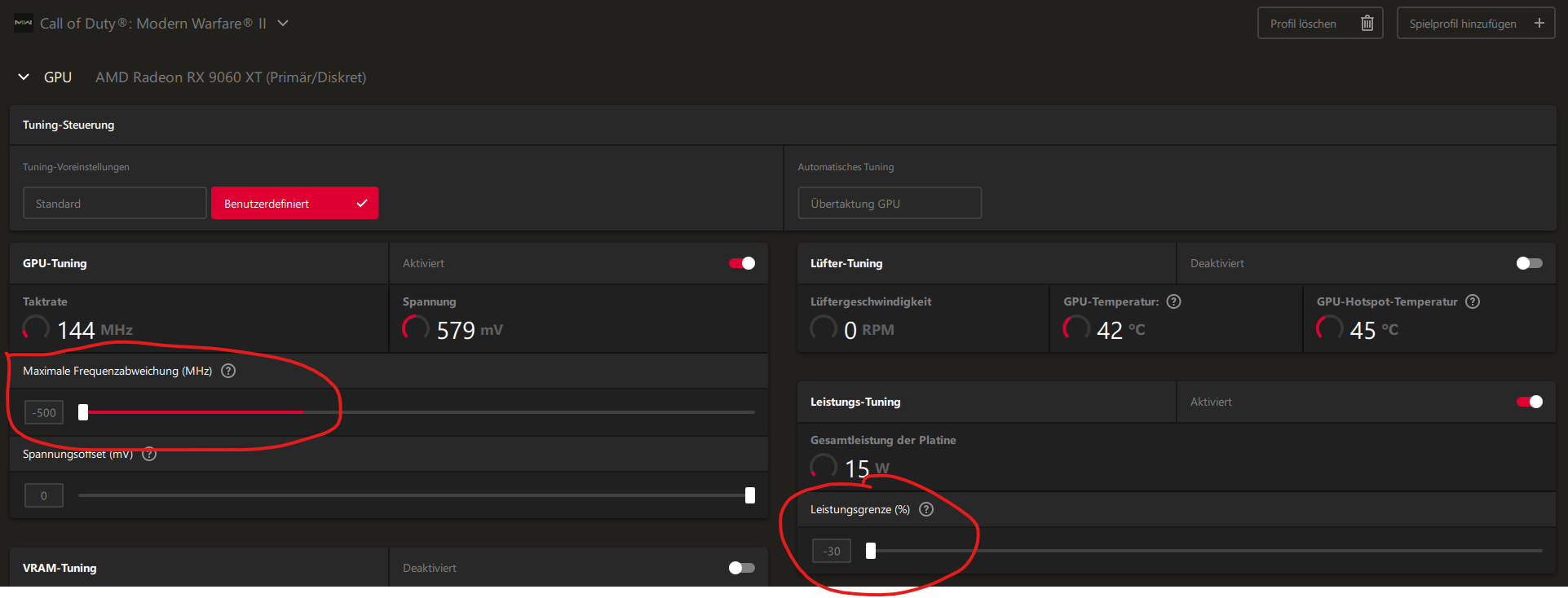1568x598 pixels.
Task: Click the trash icon on Profil löschen
Action: click(1367, 24)
